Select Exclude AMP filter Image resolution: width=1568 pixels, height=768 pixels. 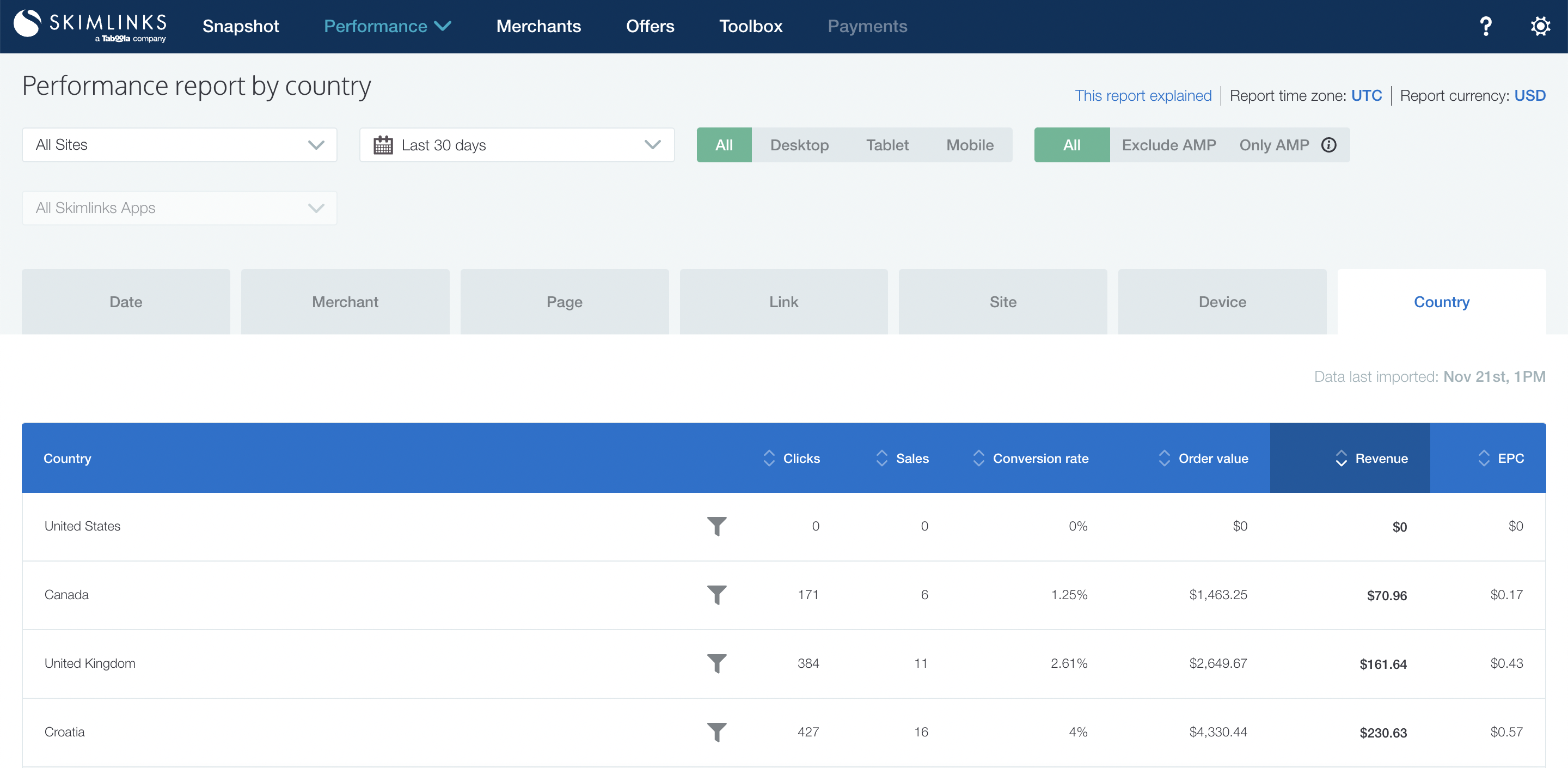coord(1169,145)
